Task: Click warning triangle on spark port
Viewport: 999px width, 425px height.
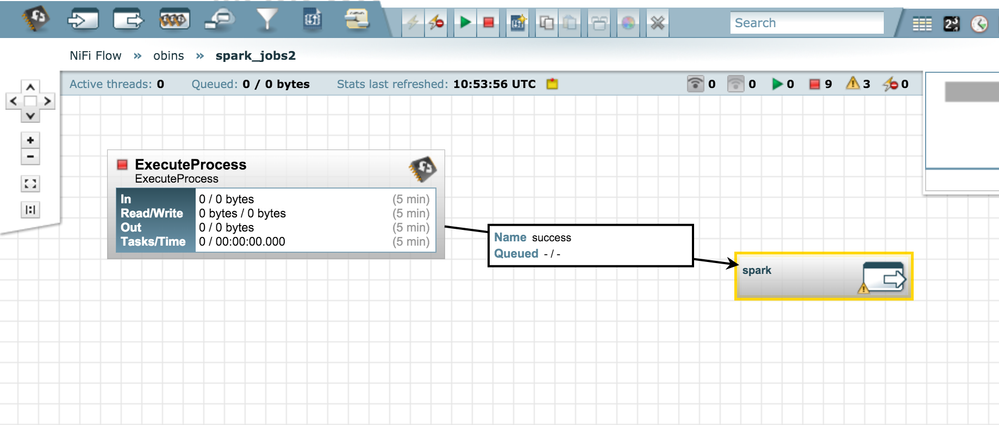Action: coord(863,289)
